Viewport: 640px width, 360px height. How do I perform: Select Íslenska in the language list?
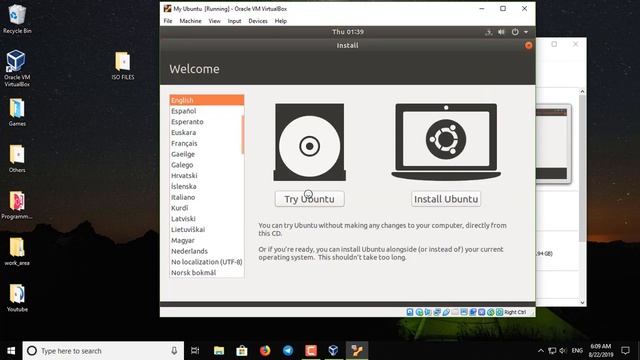coord(207,186)
